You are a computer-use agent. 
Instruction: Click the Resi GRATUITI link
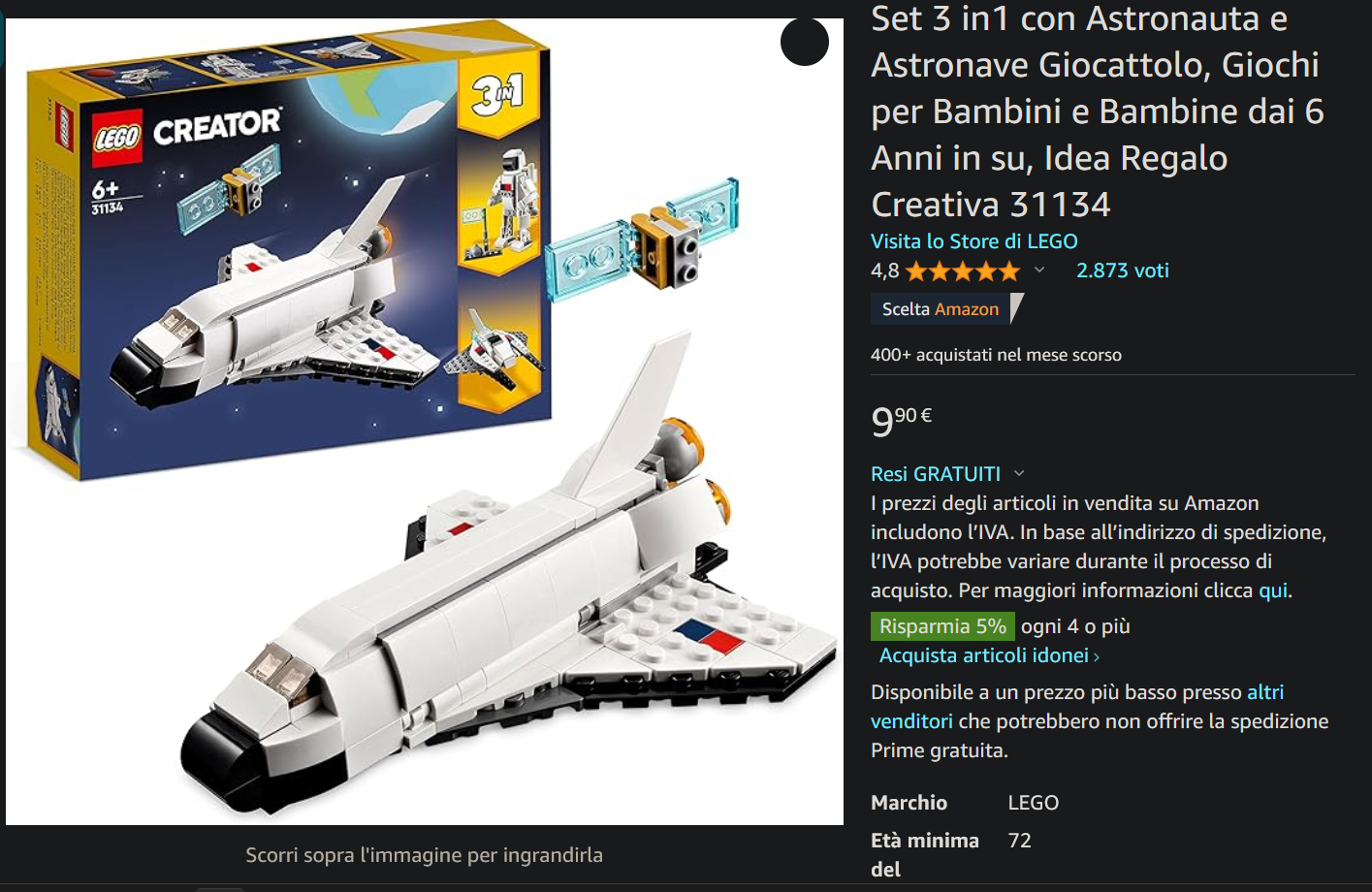coord(936,474)
